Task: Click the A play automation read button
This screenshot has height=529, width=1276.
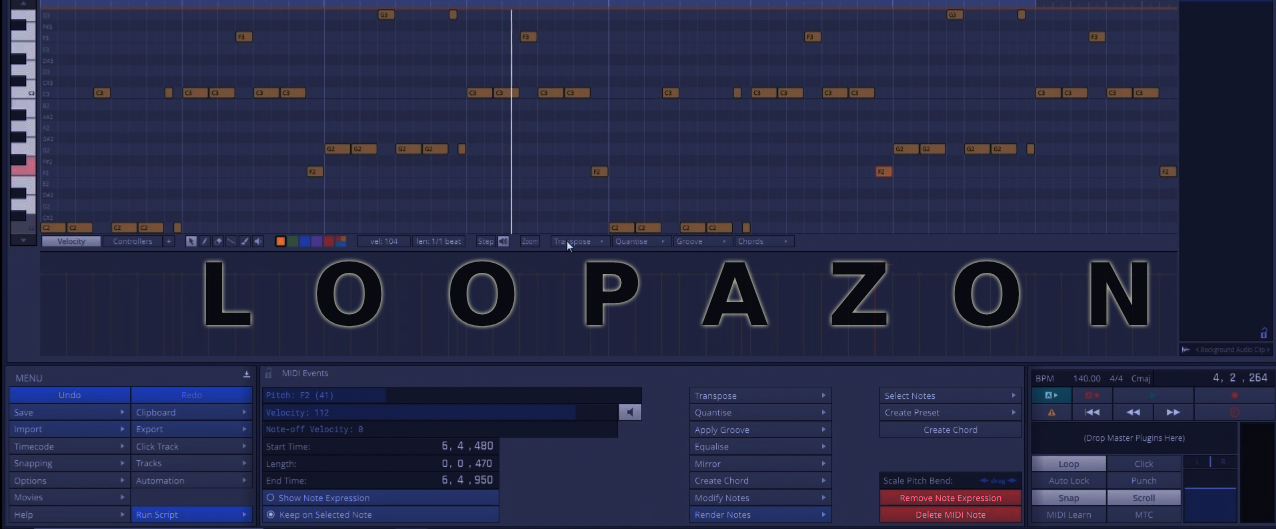Action: coord(1051,395)
